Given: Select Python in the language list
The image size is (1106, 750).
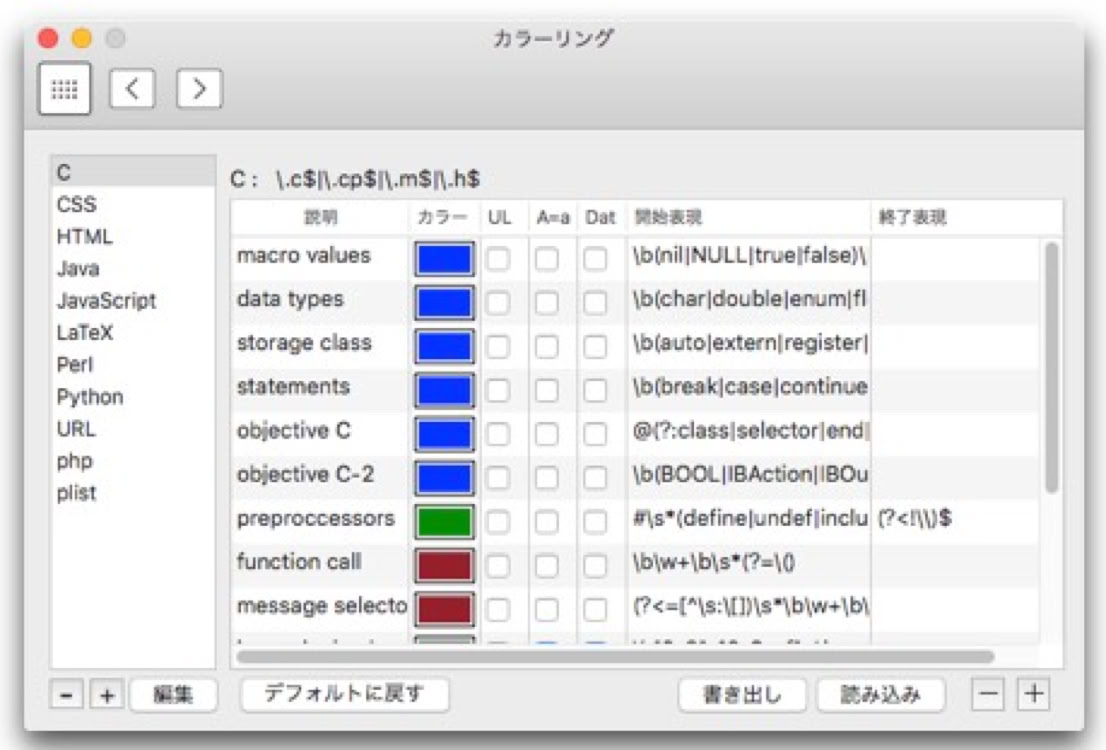Looking at the screenshot, I should tap(90, 397).
